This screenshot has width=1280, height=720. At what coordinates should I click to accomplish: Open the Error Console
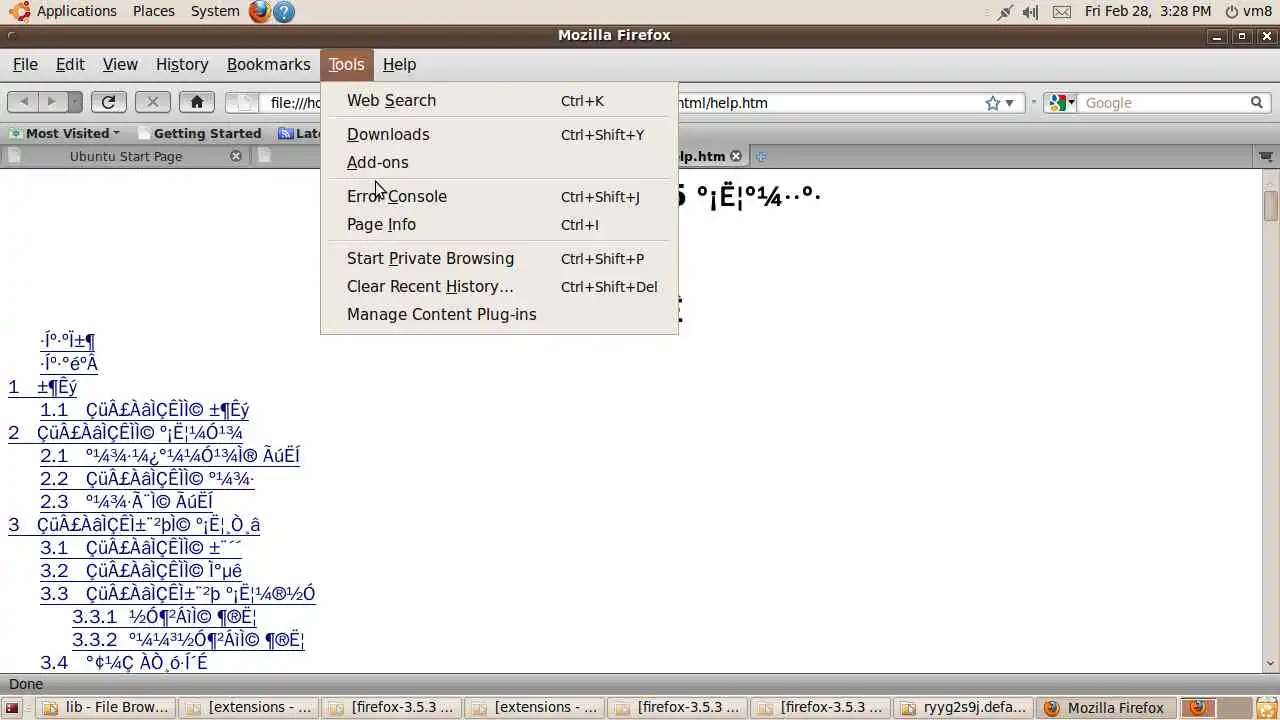(x=499, y=196)
